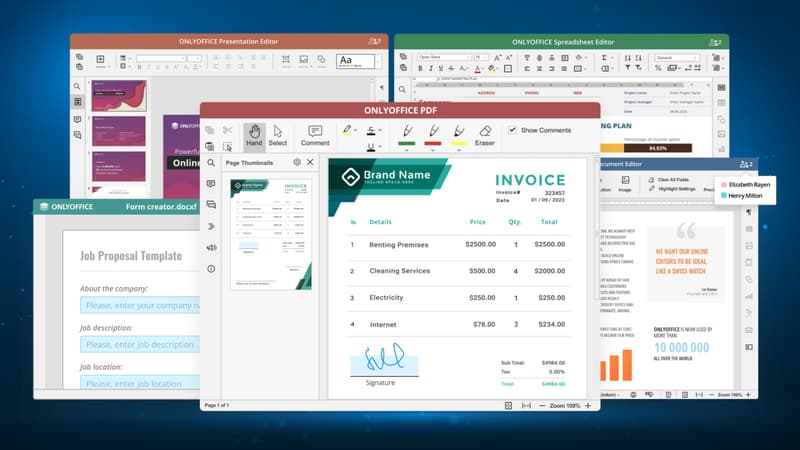The height and width of the screenshot is (450, 800).
Task: Click company name field in Form creator
Action: (x=140, y=306)
